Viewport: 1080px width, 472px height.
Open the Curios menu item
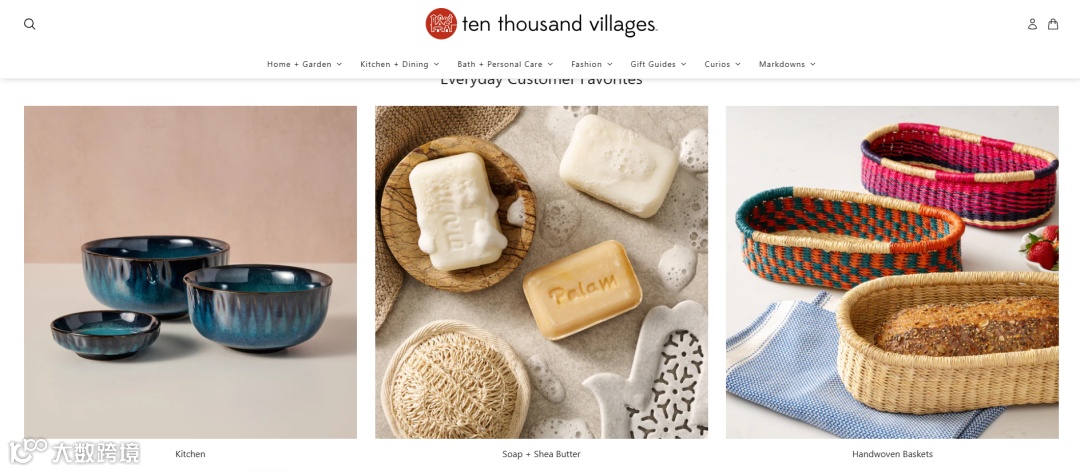(722, 64)
